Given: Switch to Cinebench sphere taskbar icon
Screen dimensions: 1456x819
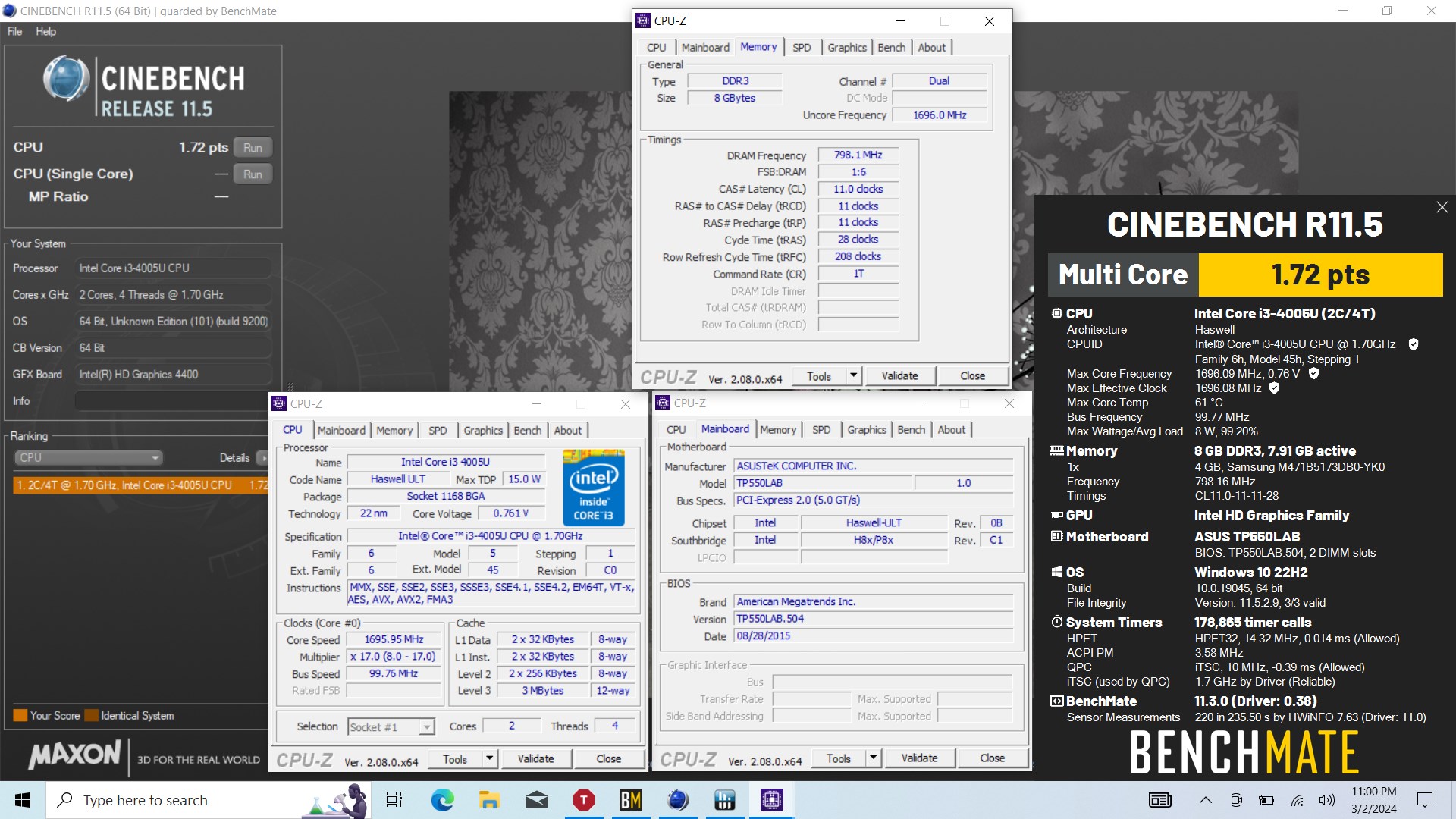Looking at the screenshot, I should 678,800.
